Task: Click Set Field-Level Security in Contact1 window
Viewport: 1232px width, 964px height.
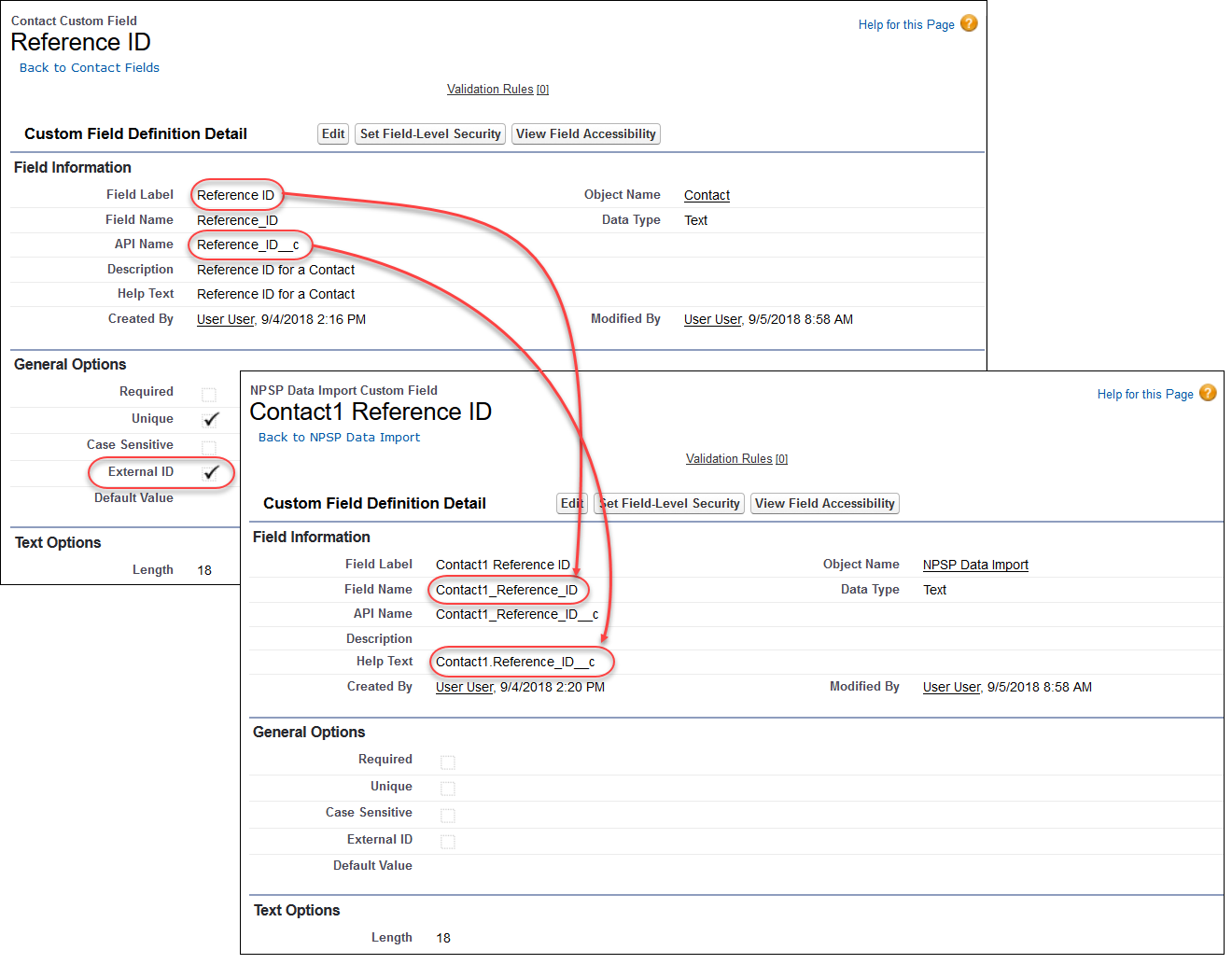Action: point(671,504)
